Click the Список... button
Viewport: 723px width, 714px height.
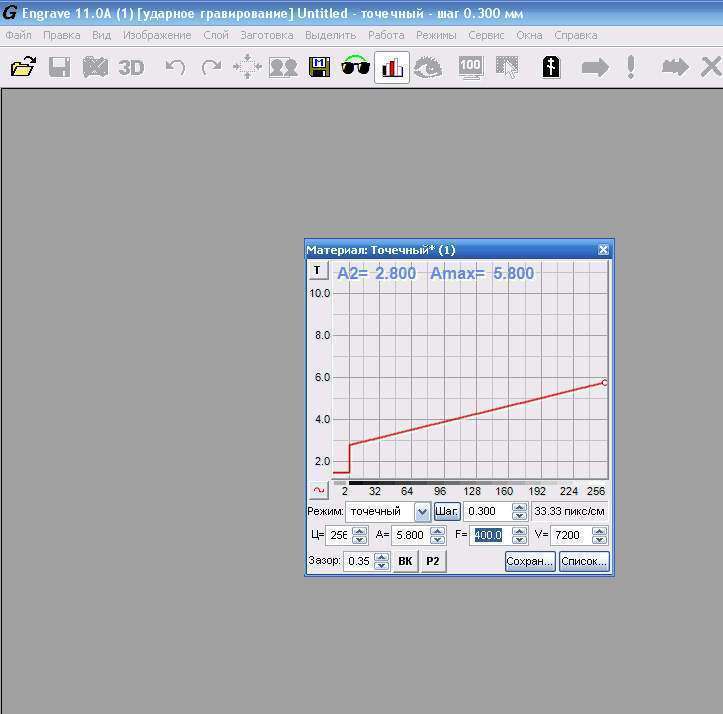[x=583, y=562]
